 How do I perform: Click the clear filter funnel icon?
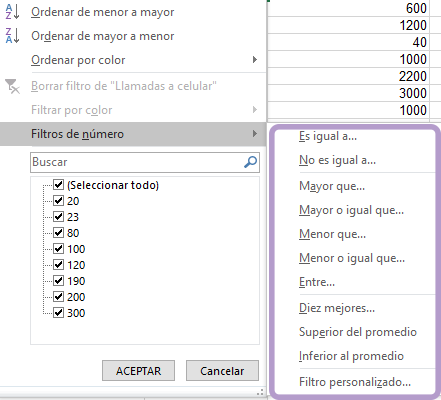(13, 86)
